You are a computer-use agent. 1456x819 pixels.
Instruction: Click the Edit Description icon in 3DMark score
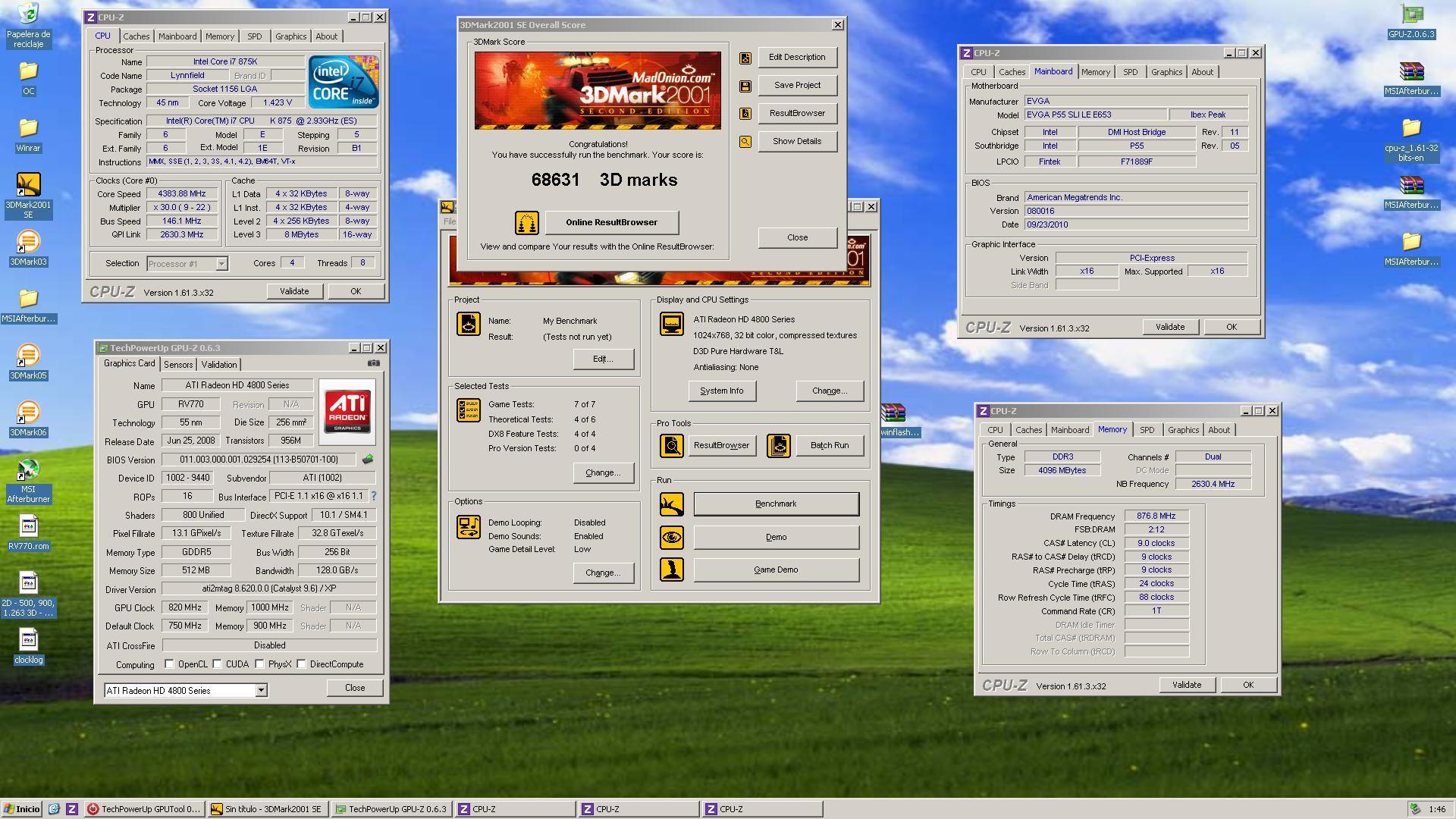coord(745,58)
